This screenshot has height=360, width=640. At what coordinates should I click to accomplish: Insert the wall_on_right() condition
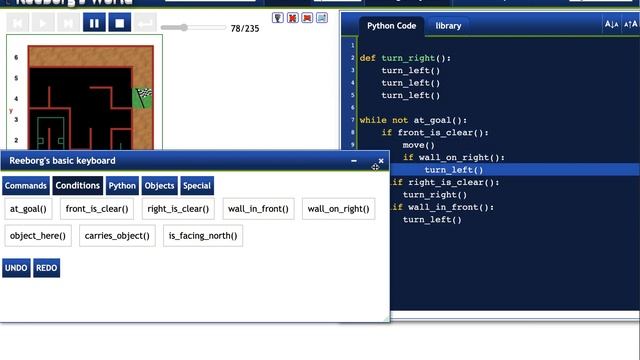point(338,209)
